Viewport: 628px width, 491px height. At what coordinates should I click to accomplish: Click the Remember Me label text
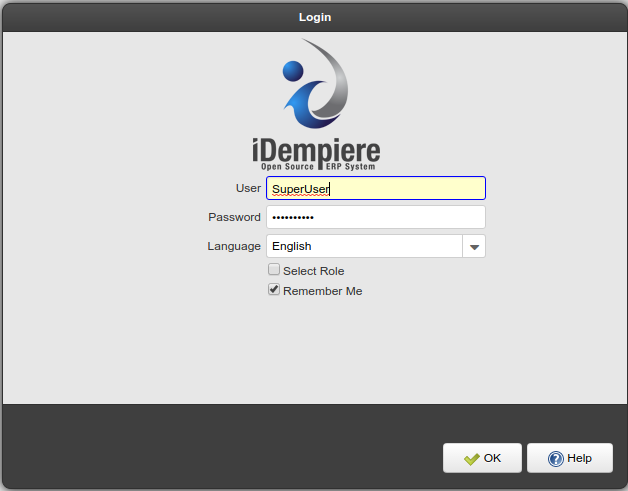[322, 291]
